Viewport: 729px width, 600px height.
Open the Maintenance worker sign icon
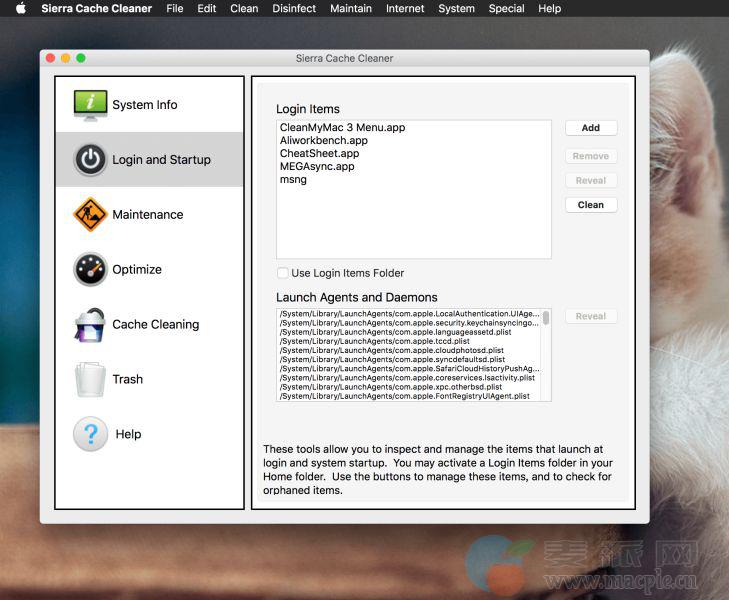coord(90,215)
